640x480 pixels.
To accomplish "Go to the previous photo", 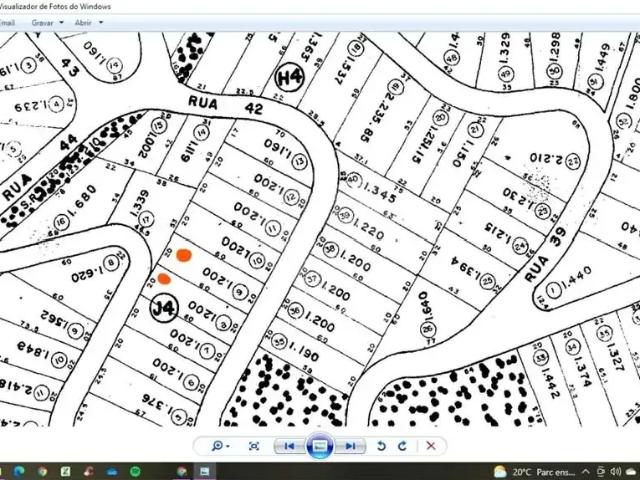I will point(289,446).
